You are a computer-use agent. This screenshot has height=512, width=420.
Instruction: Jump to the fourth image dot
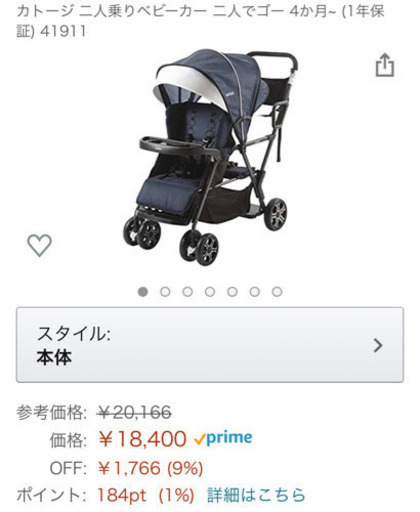tap(210, 292)
